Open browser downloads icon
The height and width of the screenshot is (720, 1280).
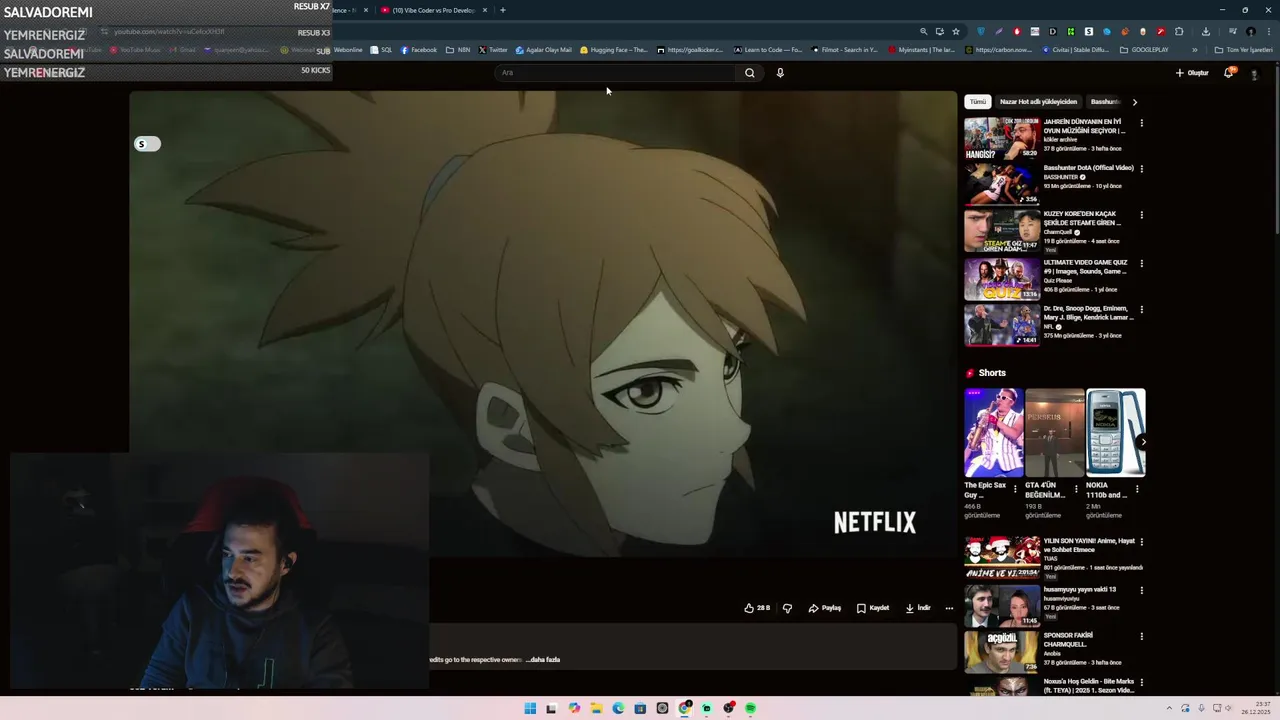coord(1206,31)
